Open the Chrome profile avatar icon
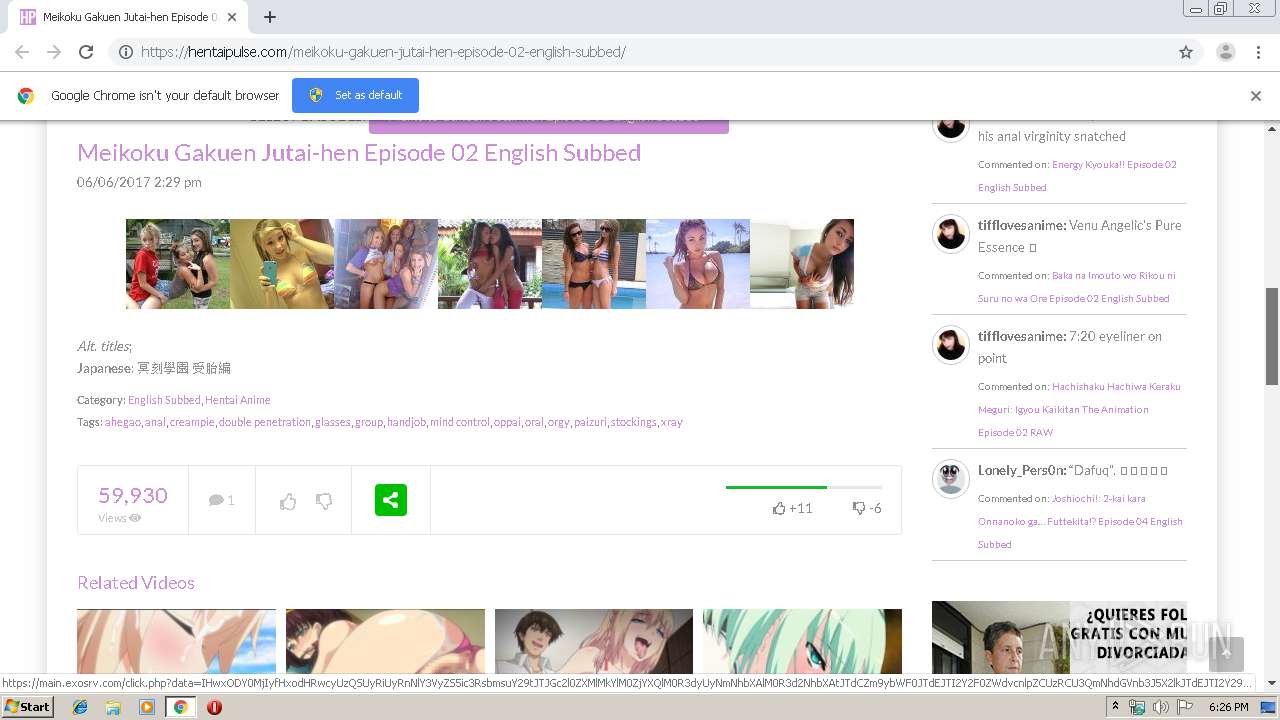Image resolution: width=1280 pixels, height=720 pixels. [x=1225, y=52]
